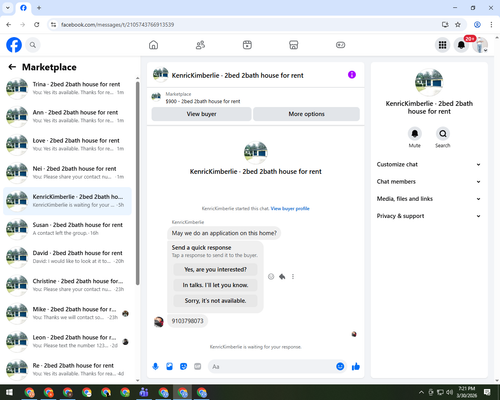Open the Mike conversation

pos(67,313)
